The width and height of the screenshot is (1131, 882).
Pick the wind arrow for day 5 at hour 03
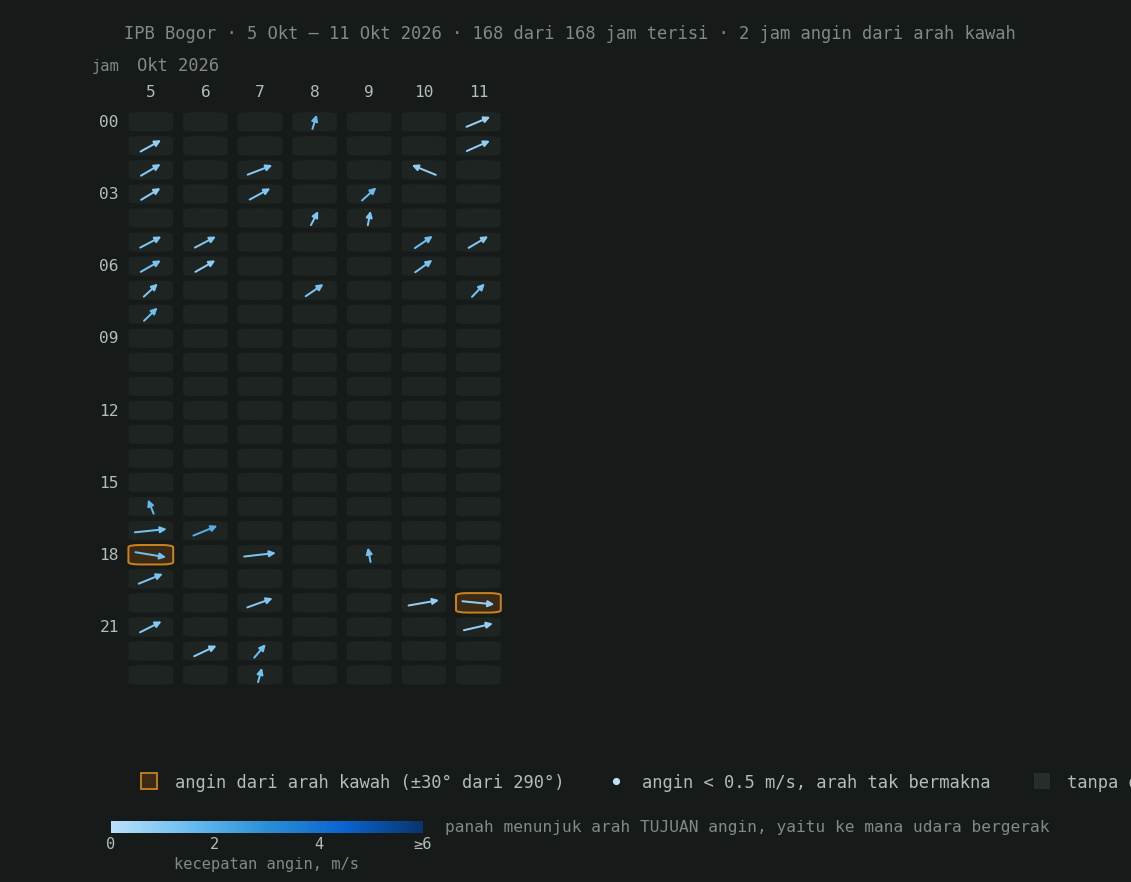coord(151,194)
